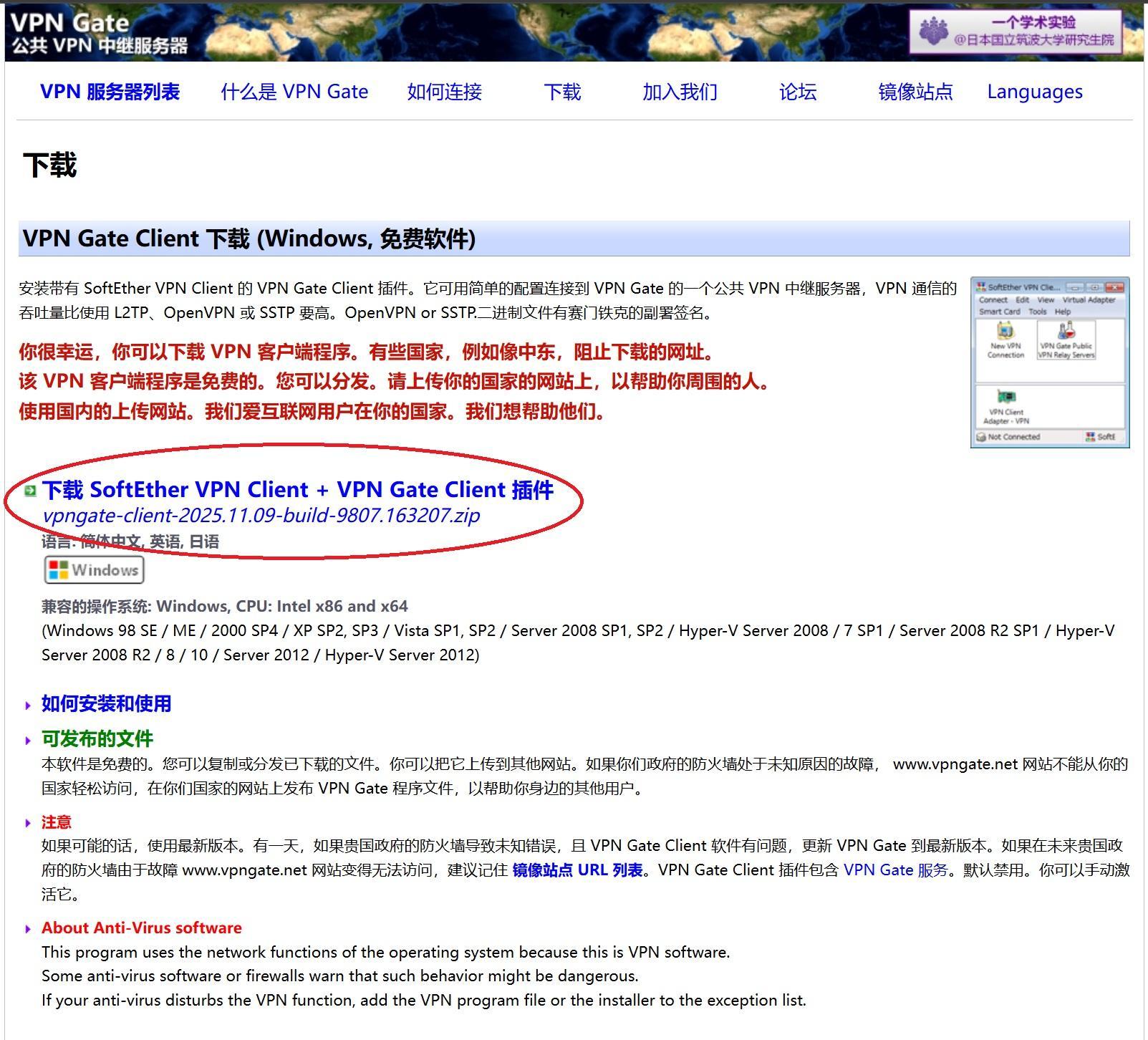Click the VPN Gate 服务 link

[895, 870]
